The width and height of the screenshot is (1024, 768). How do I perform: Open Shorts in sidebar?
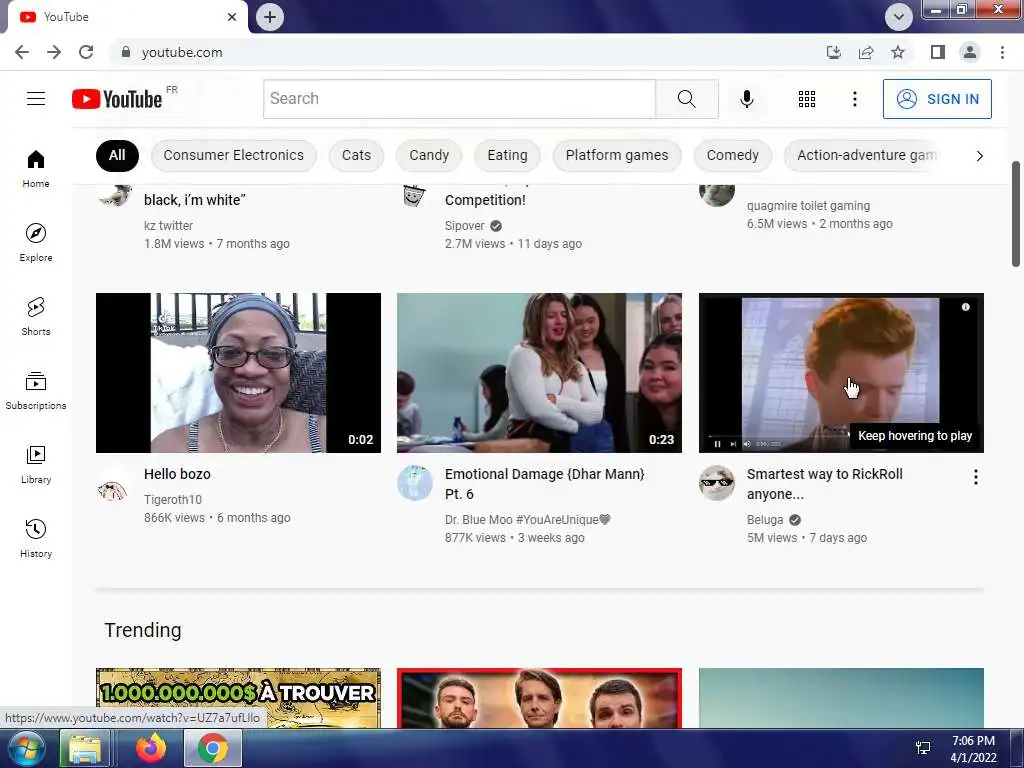click(36, 316)
